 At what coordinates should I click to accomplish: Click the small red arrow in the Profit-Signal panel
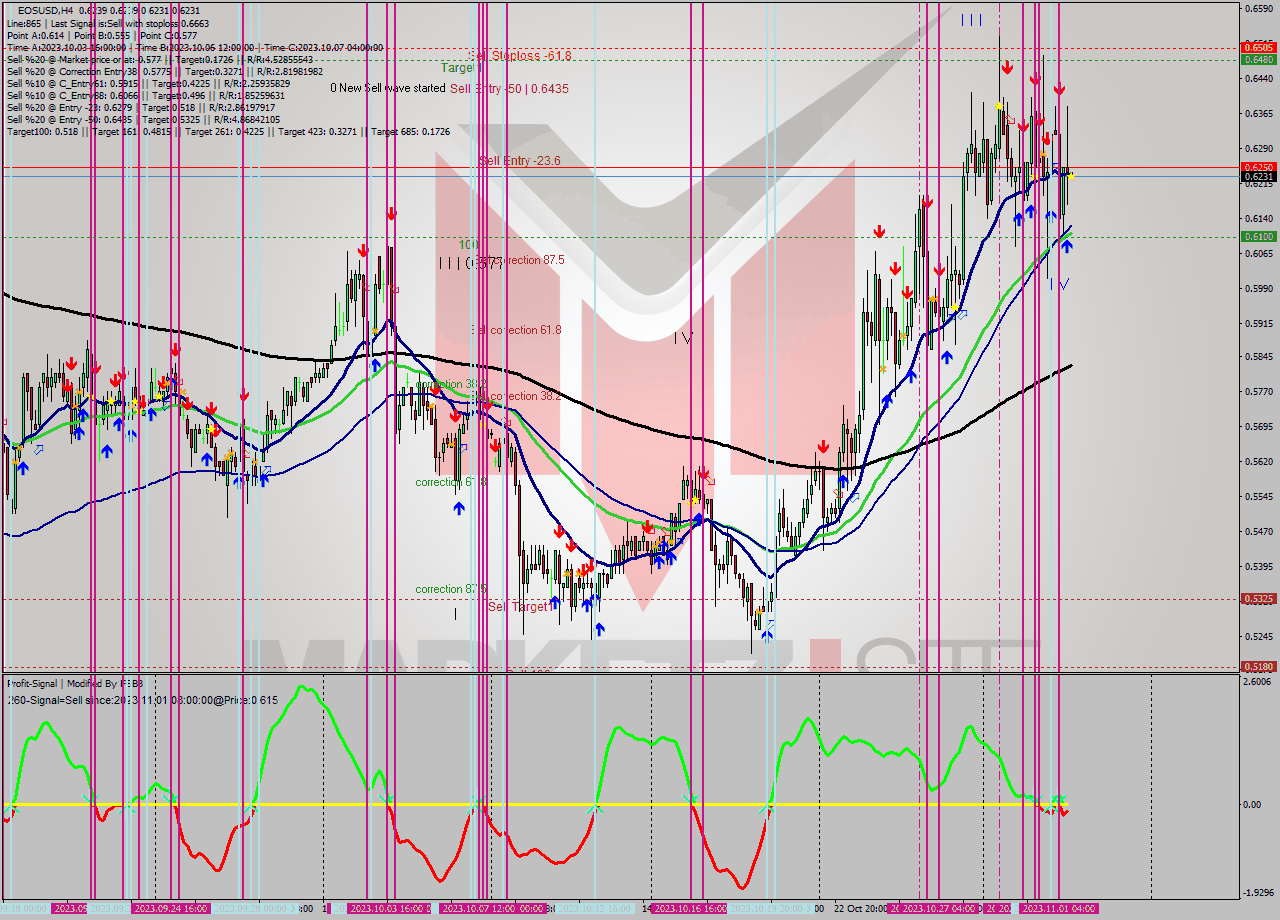tap(1064, 812)
